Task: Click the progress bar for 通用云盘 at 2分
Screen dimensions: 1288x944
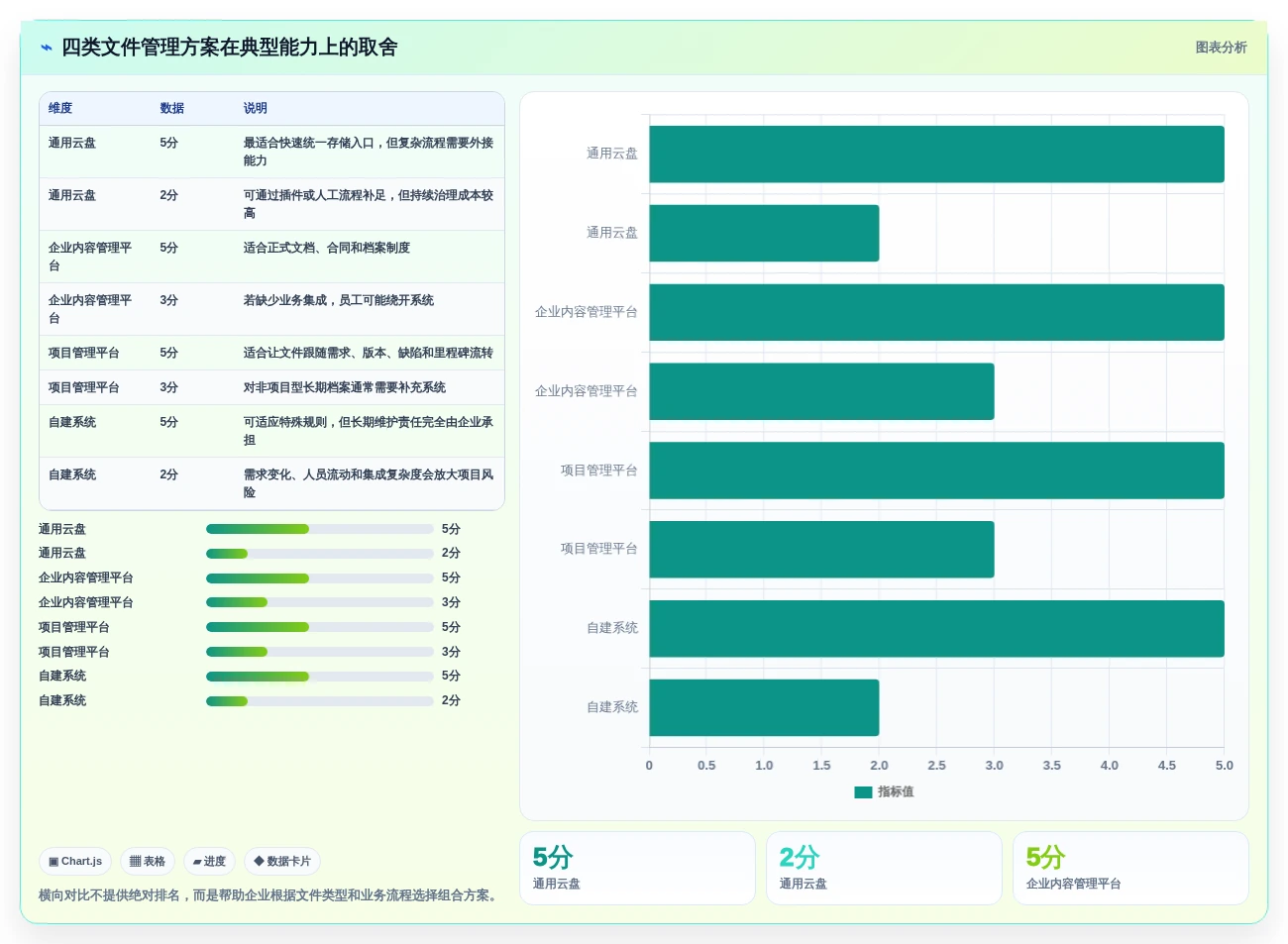Action: 320,554
